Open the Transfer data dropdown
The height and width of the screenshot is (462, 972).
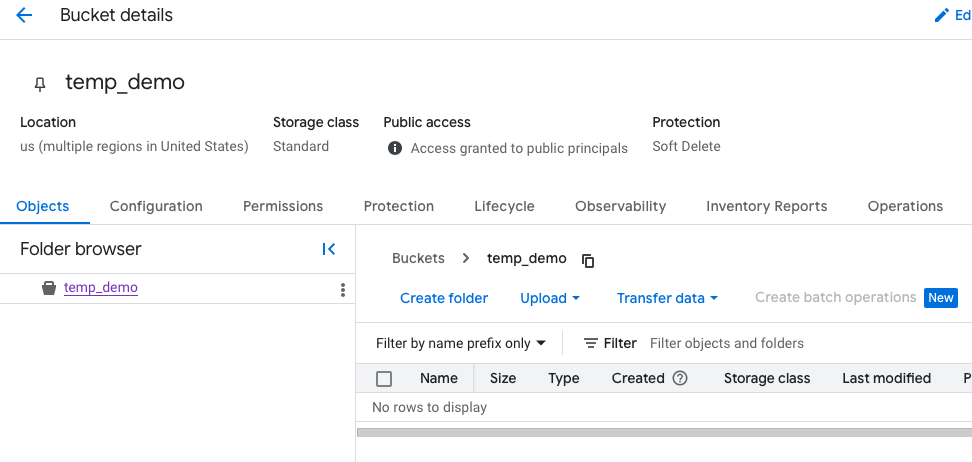click(x=667, y=298)
